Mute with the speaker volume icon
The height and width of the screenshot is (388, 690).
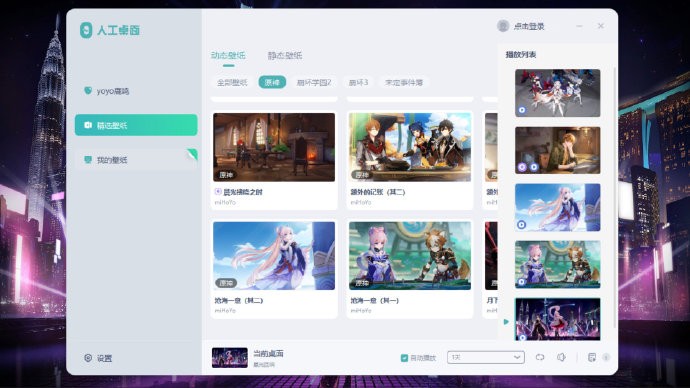562,357
